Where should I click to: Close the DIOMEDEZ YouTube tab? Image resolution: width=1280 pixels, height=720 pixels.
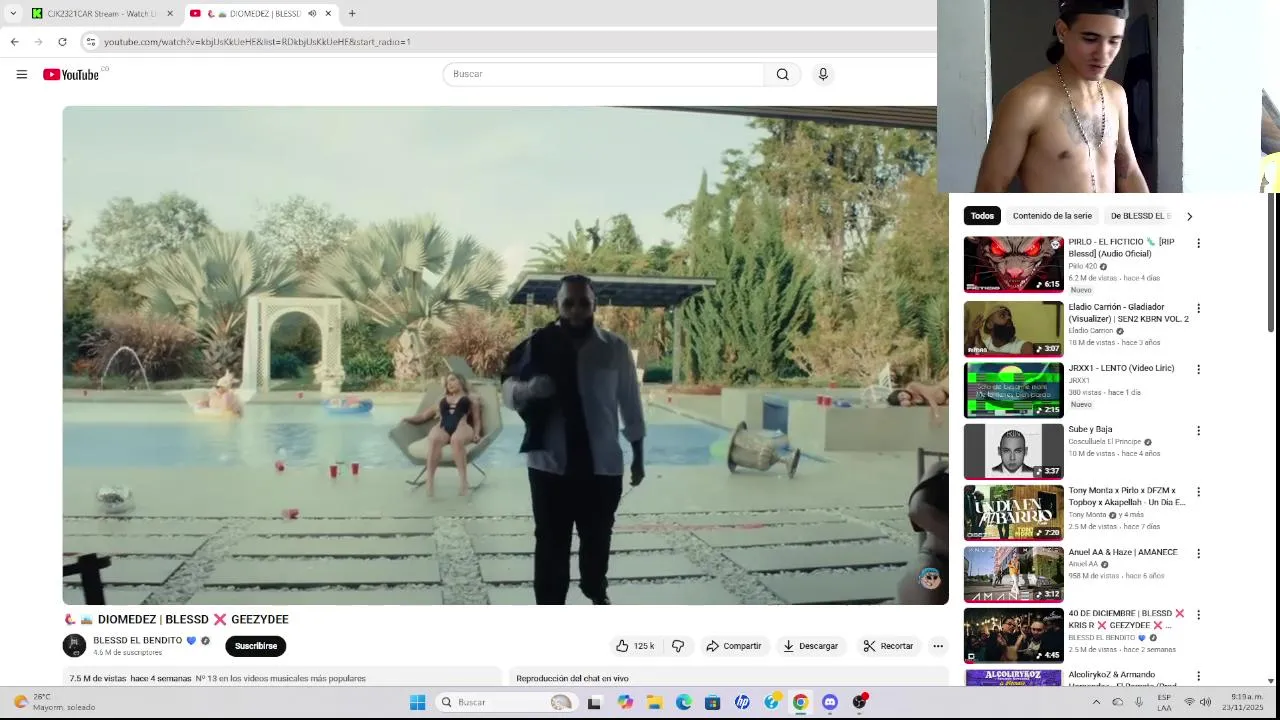[x=328, y=14]
